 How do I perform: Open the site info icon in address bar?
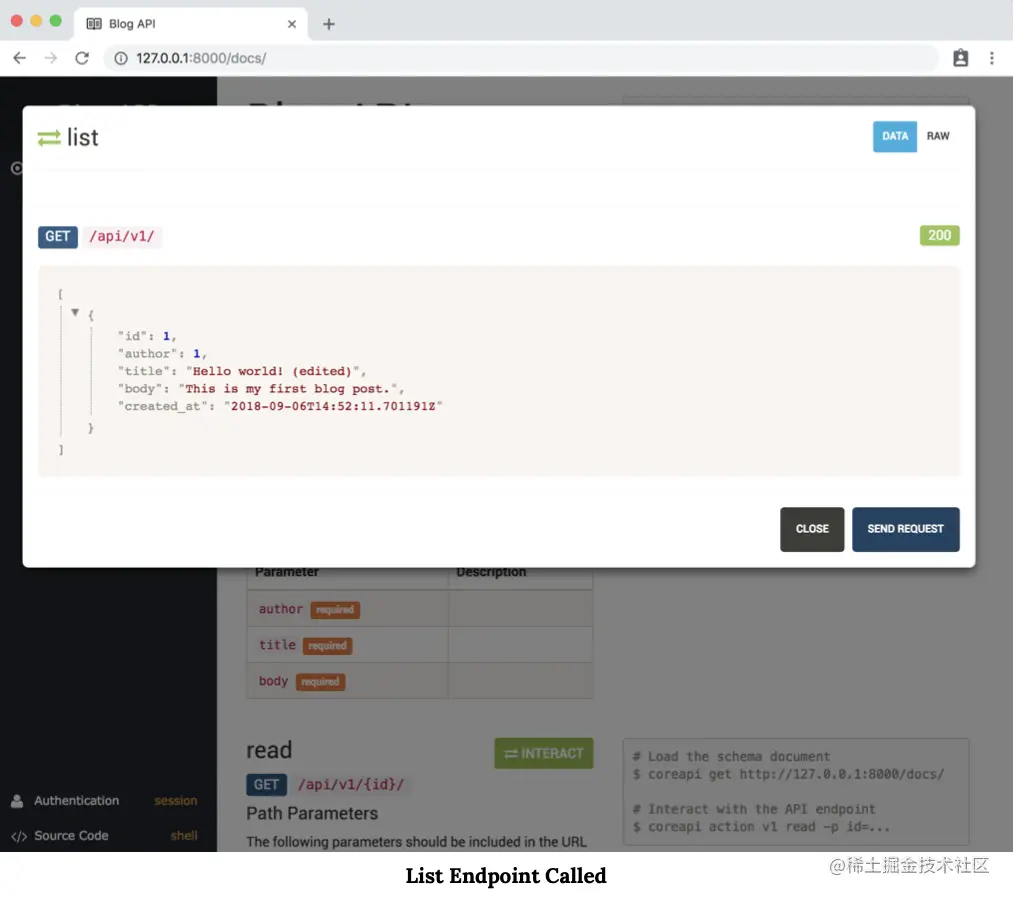point(121,58)
